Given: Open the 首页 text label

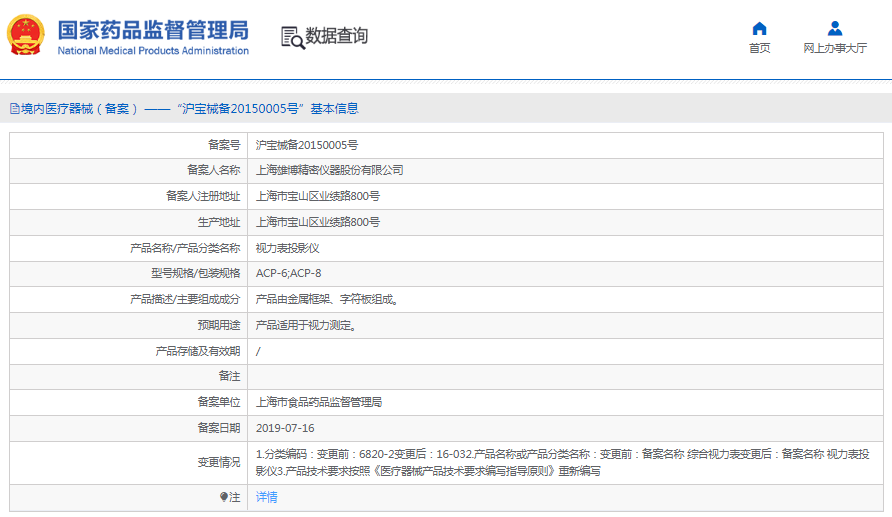Looking at the screenshot, I should pyautogui.click(x=759, y=48).
